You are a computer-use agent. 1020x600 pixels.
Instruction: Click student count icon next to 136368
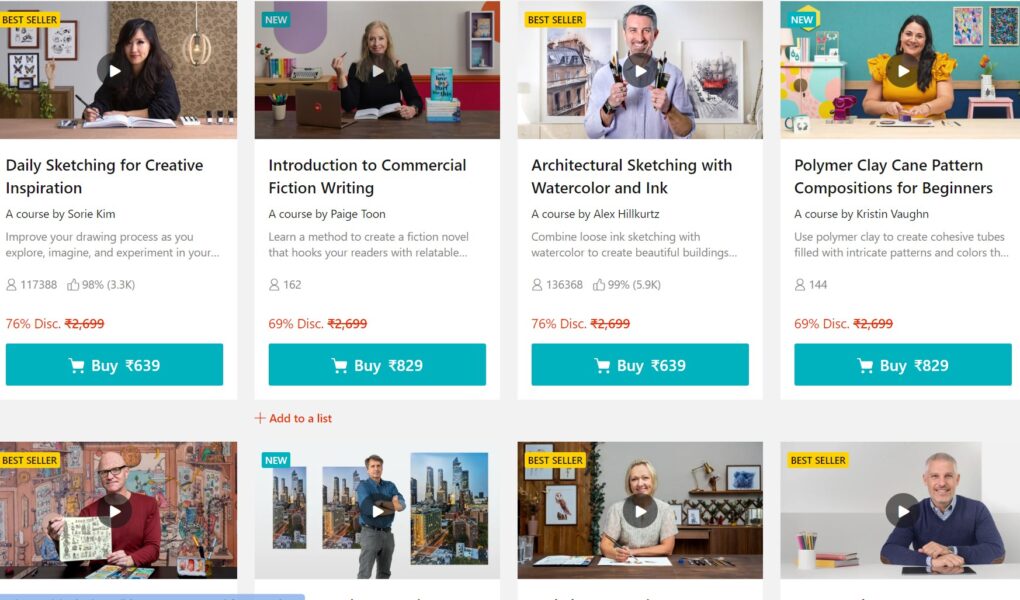[537, 284]
